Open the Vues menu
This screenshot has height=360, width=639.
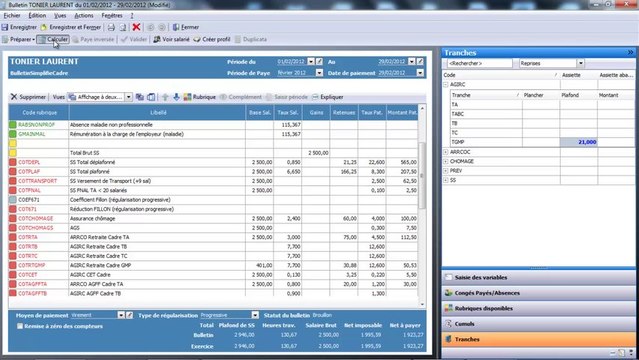pyautogui.click(x=60, y=15)
